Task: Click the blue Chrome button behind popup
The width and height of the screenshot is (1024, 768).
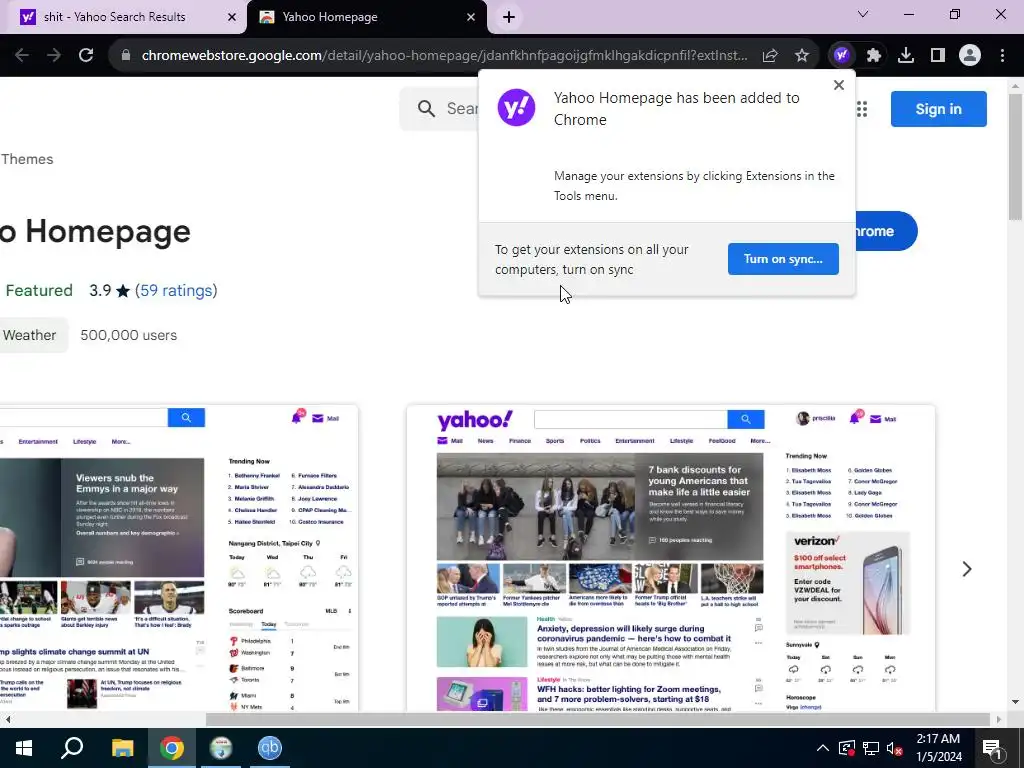Action: 886,231
